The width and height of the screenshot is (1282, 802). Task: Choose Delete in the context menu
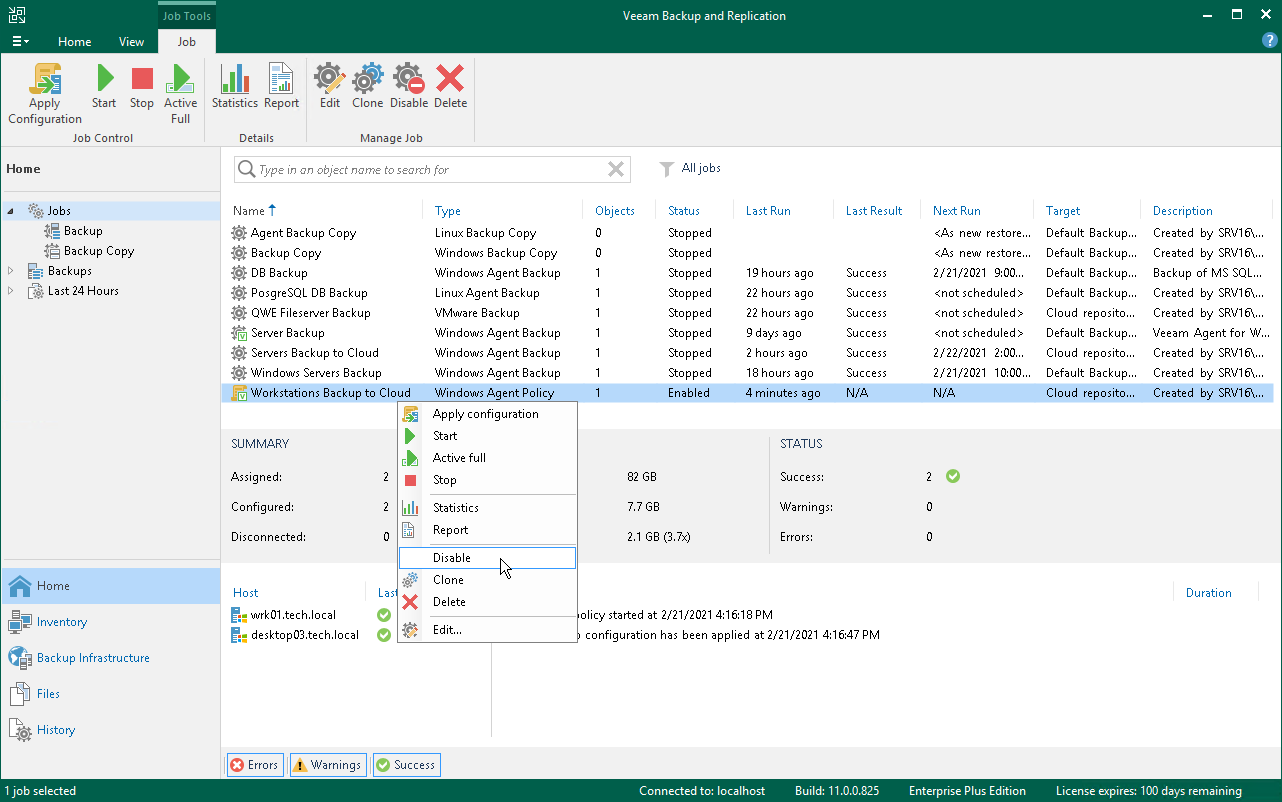pos(487,602)
